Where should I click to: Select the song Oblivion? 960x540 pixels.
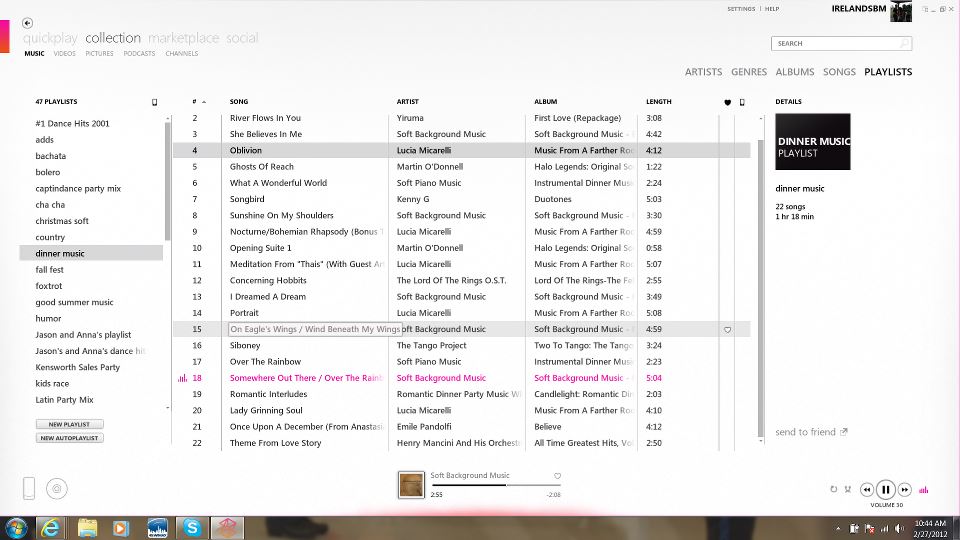coord(246,150)
